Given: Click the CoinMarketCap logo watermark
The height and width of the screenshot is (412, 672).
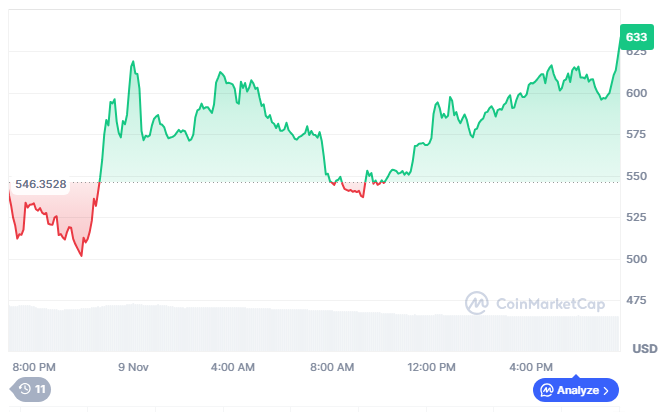Looking at the screenshot, I should tap(477, 302).
